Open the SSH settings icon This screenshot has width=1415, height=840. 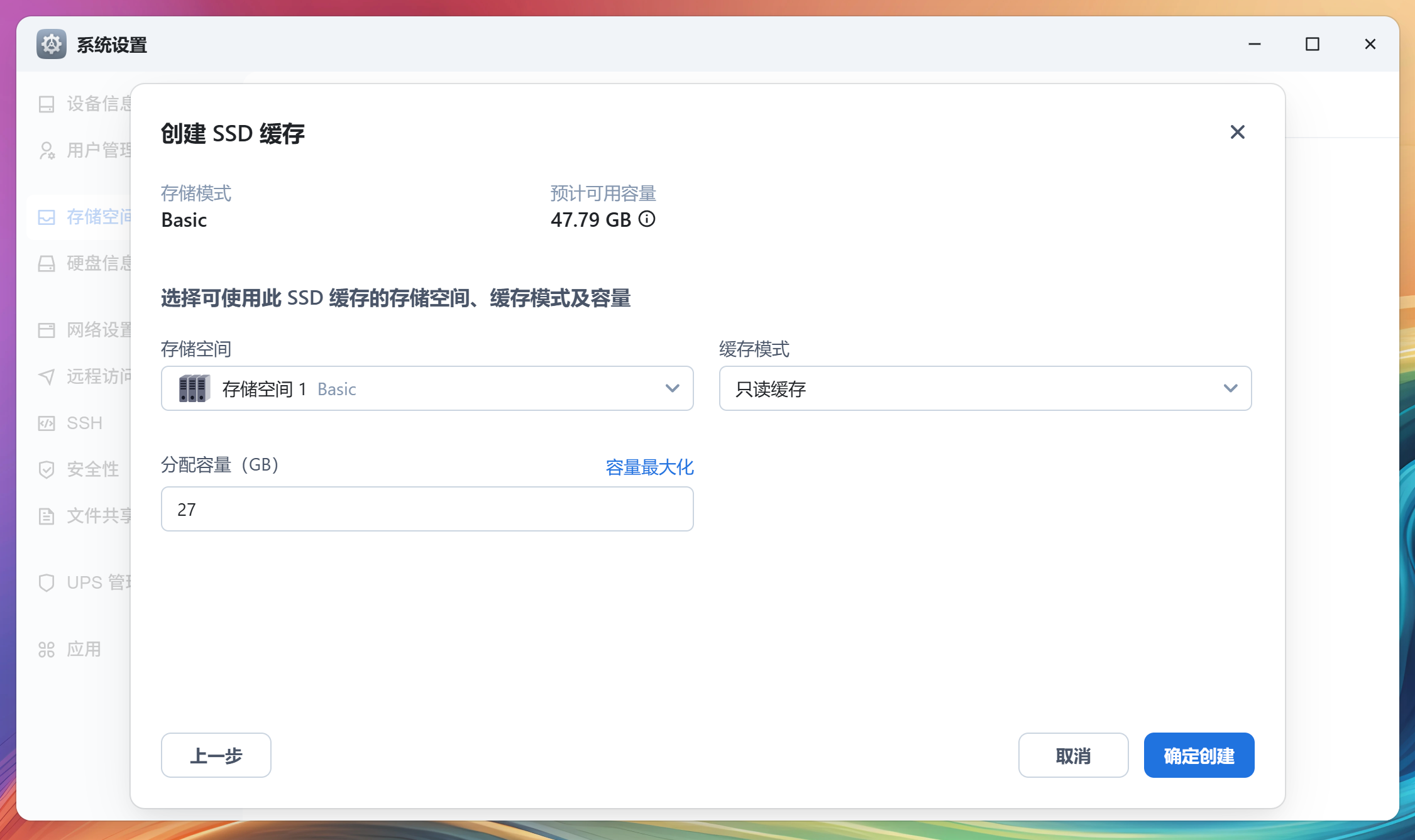[x=47, y=423]
